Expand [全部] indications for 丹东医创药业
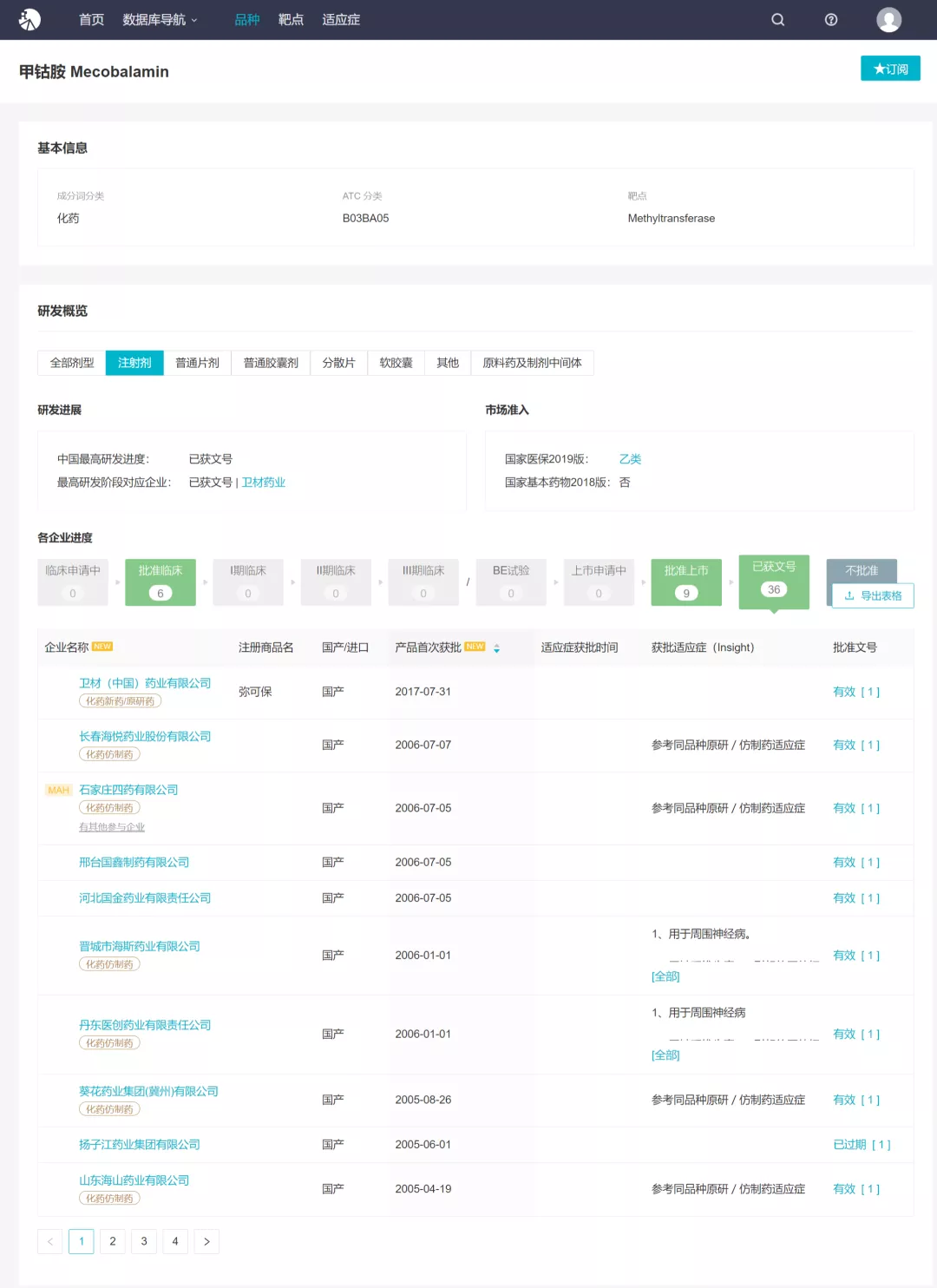The width and height of the screenshot is (937, 1288). pos(665,1055)
